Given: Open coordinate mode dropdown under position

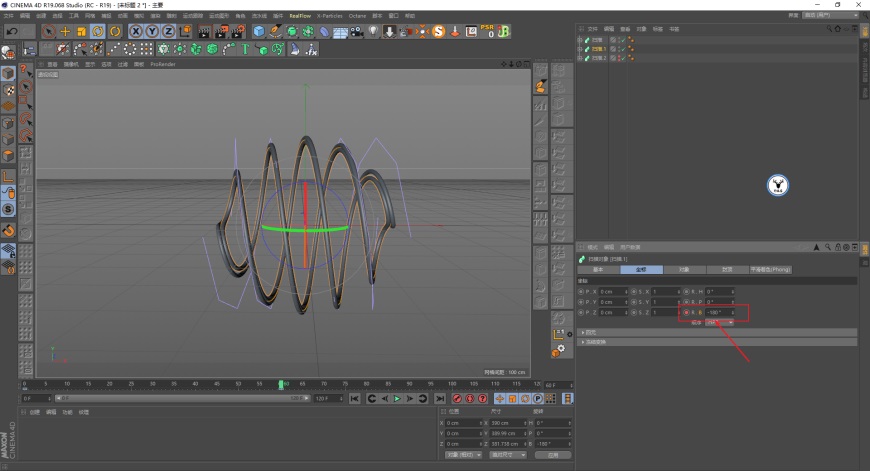Looking at the screenshot, I should click(464, 455).
